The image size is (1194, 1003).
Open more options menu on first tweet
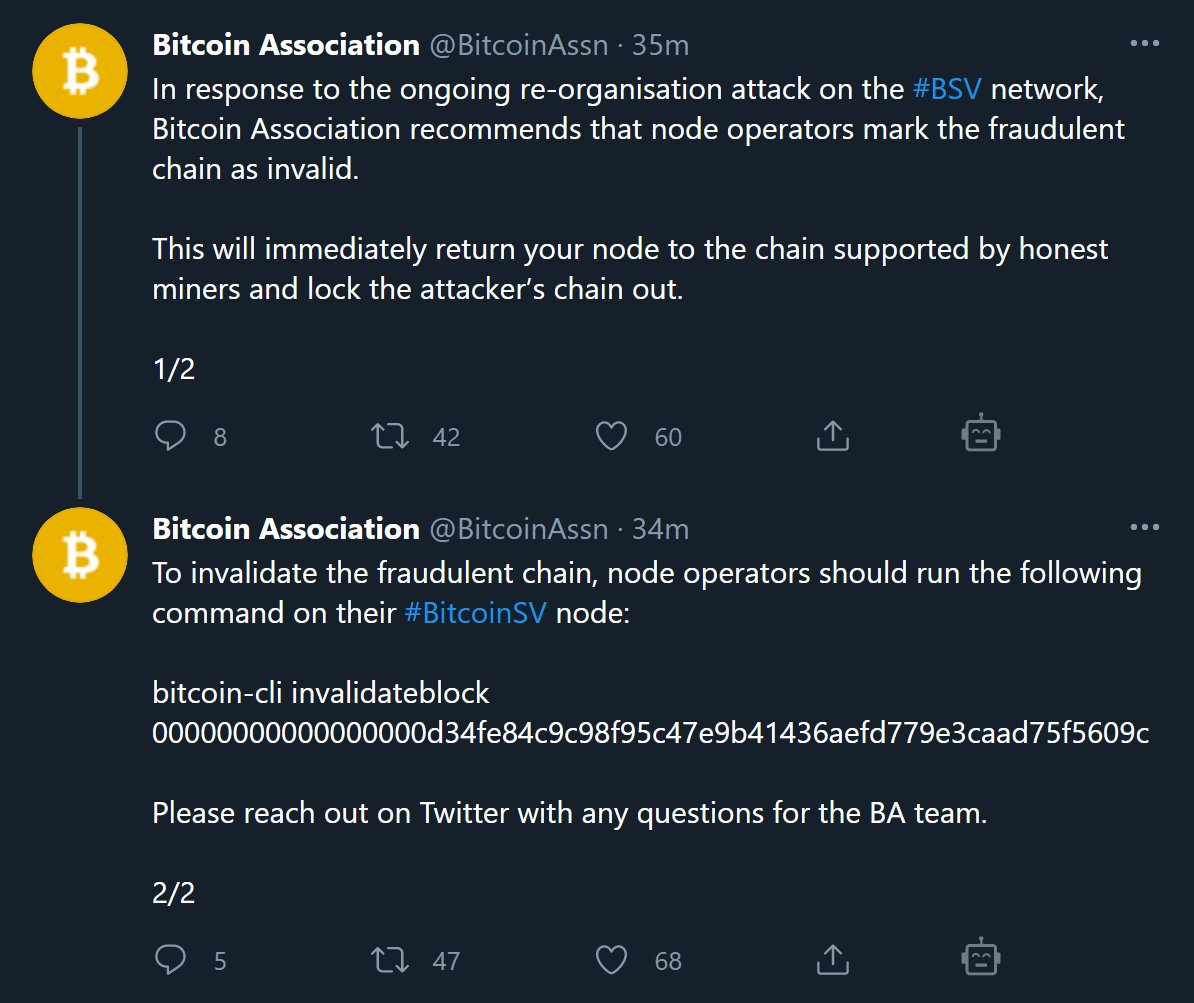tap(1144, 44)
